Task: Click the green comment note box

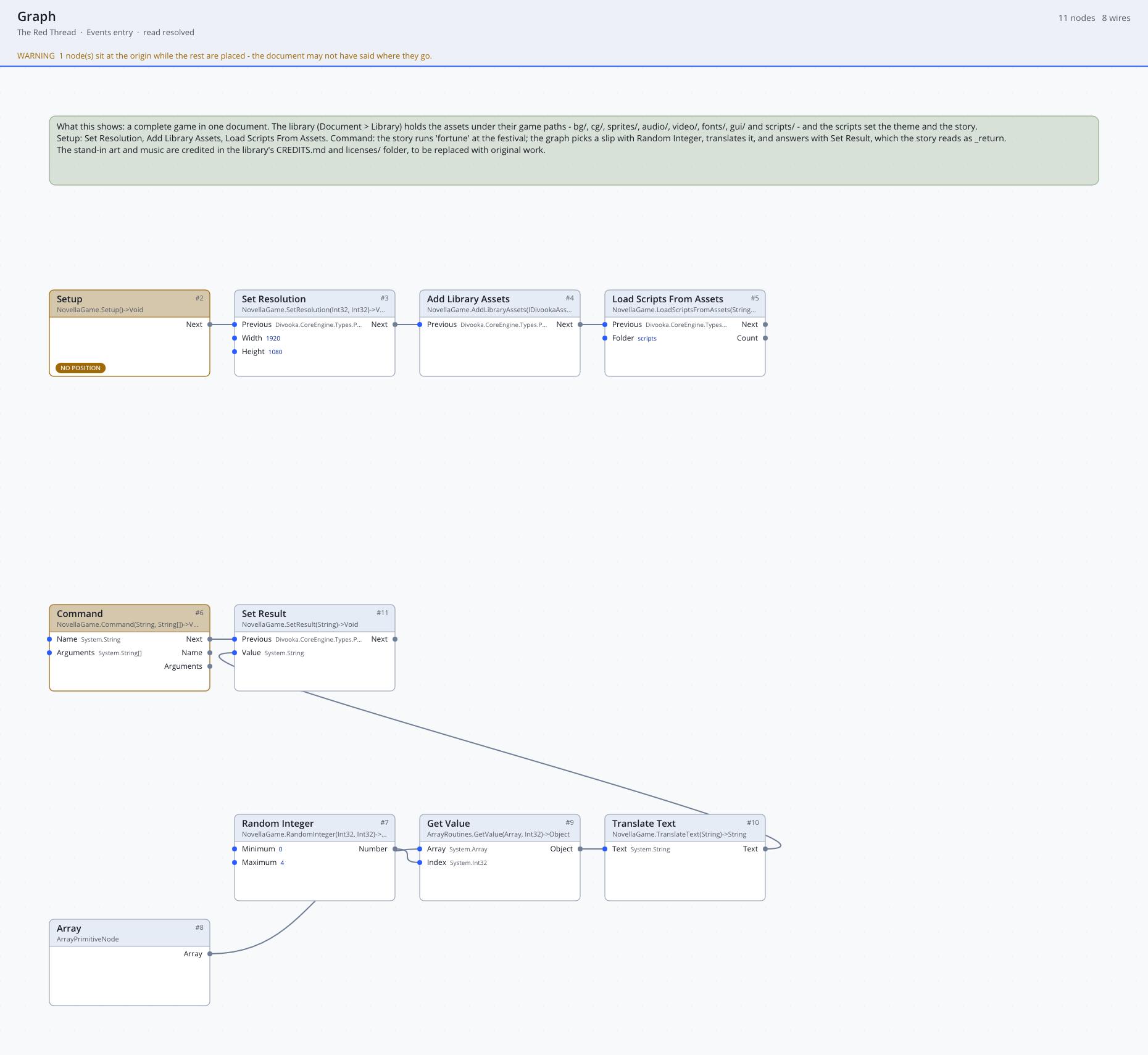Action: (574, 151)
